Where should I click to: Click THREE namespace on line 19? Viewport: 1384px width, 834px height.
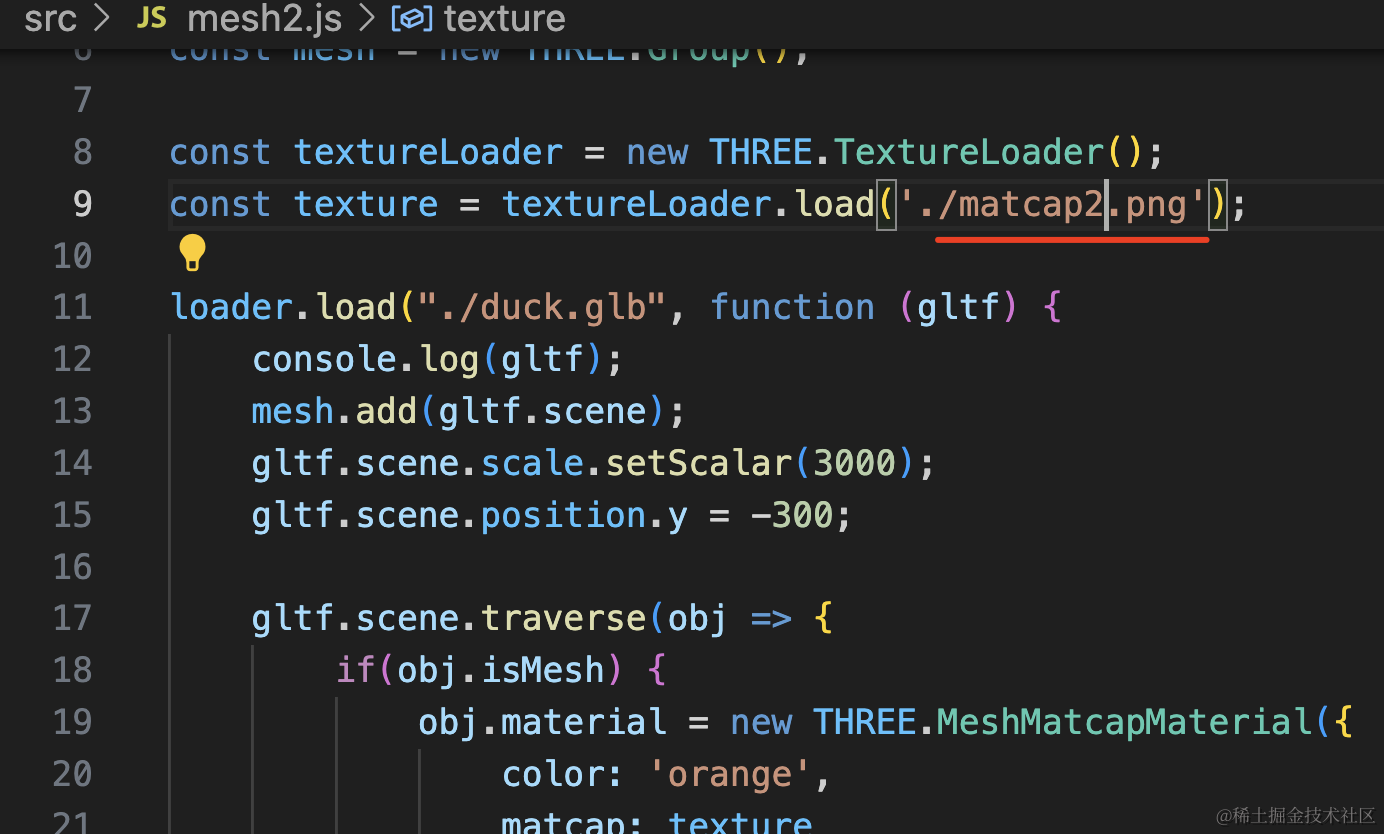[865, 723]
